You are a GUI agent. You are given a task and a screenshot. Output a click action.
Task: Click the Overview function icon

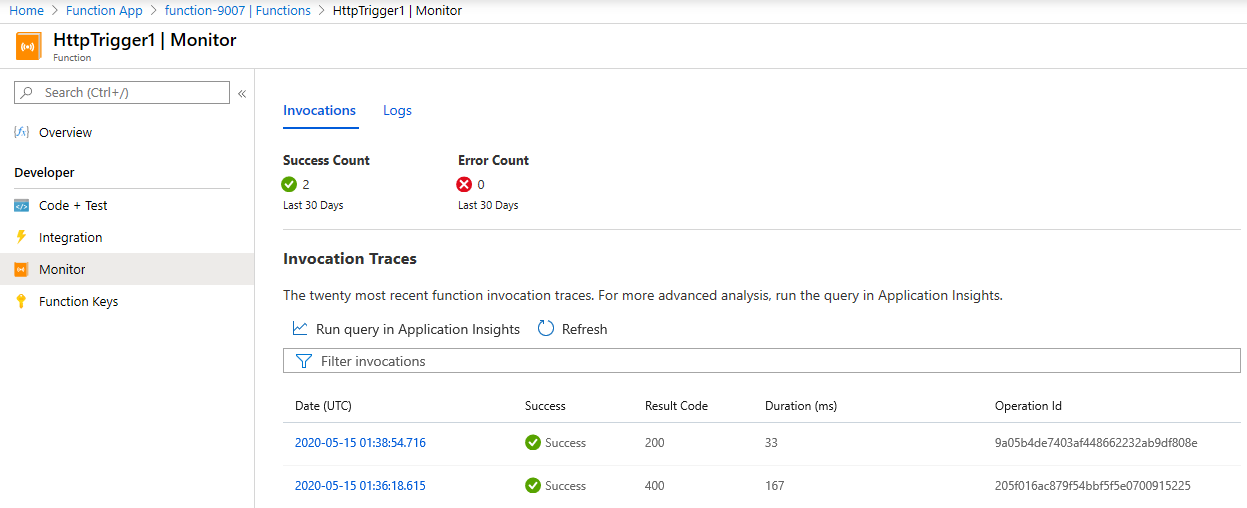click(22, 132)
